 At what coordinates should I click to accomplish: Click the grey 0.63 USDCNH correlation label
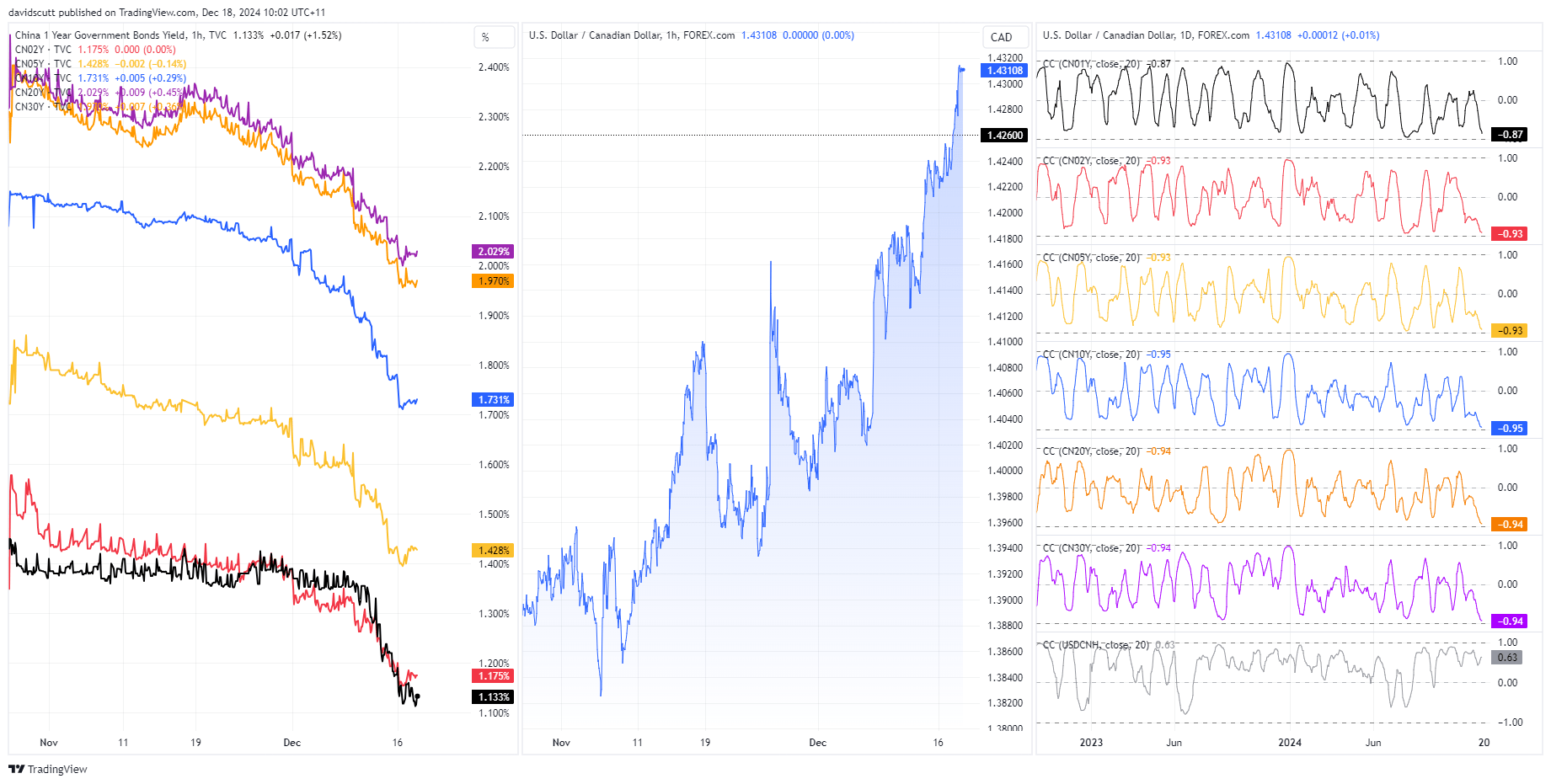[1507, 658]
